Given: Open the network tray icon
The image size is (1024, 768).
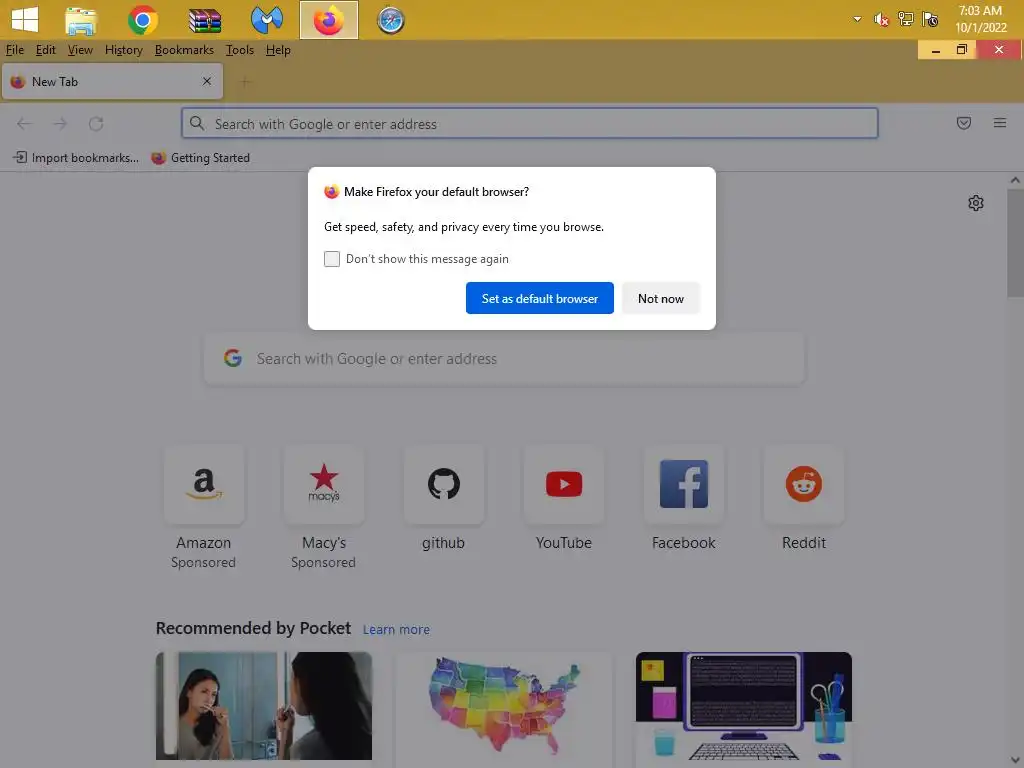Looking at the screenshot, I should pos(905,19).
